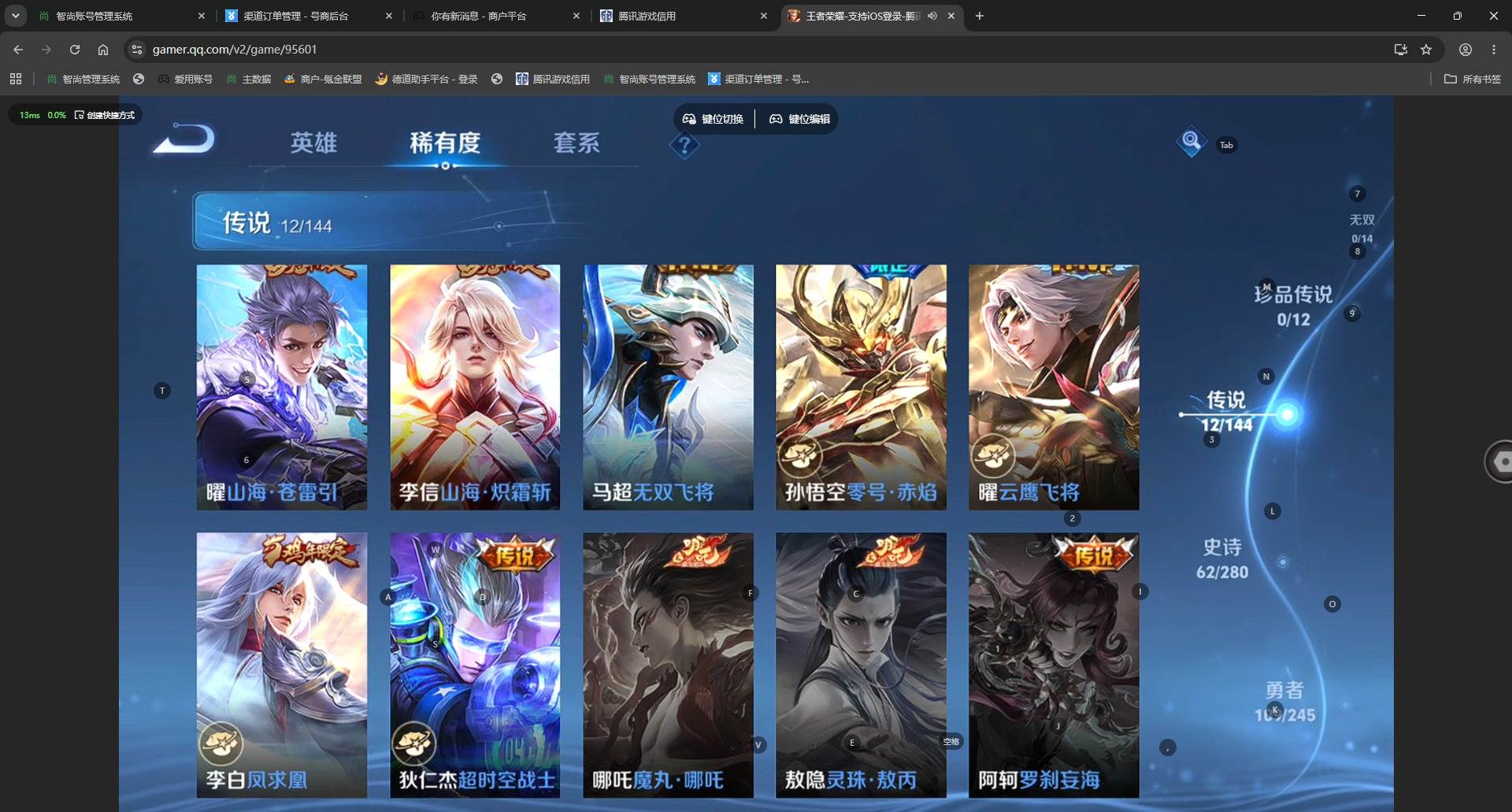Viewport: 1512px width, 812px height.
Task: Open the Chrome three-dot menu
Action: point(1494,50)
